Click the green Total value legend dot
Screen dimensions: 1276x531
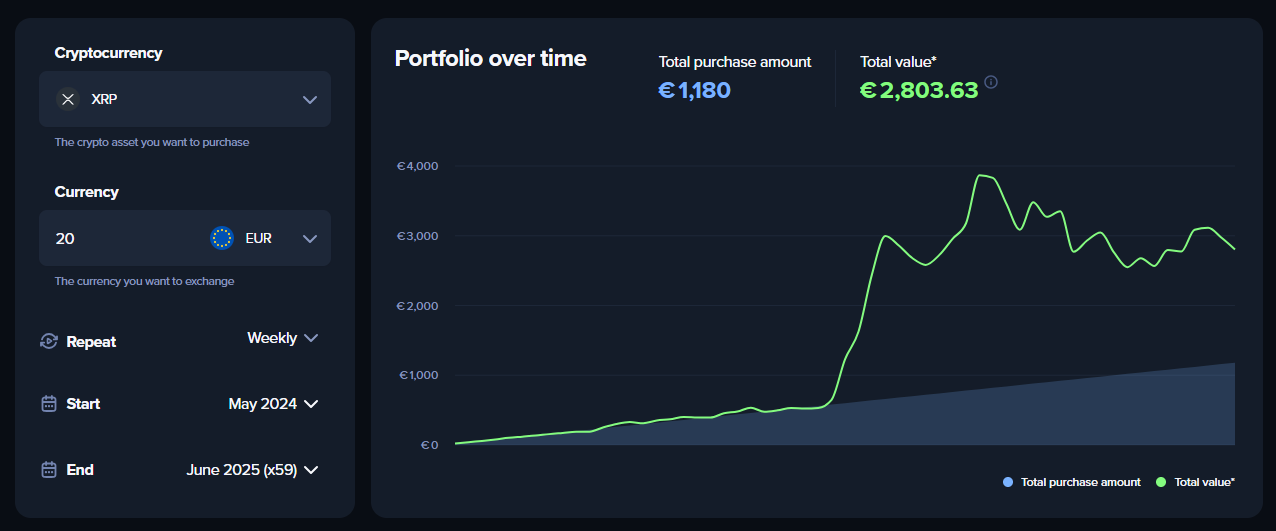1161,482
